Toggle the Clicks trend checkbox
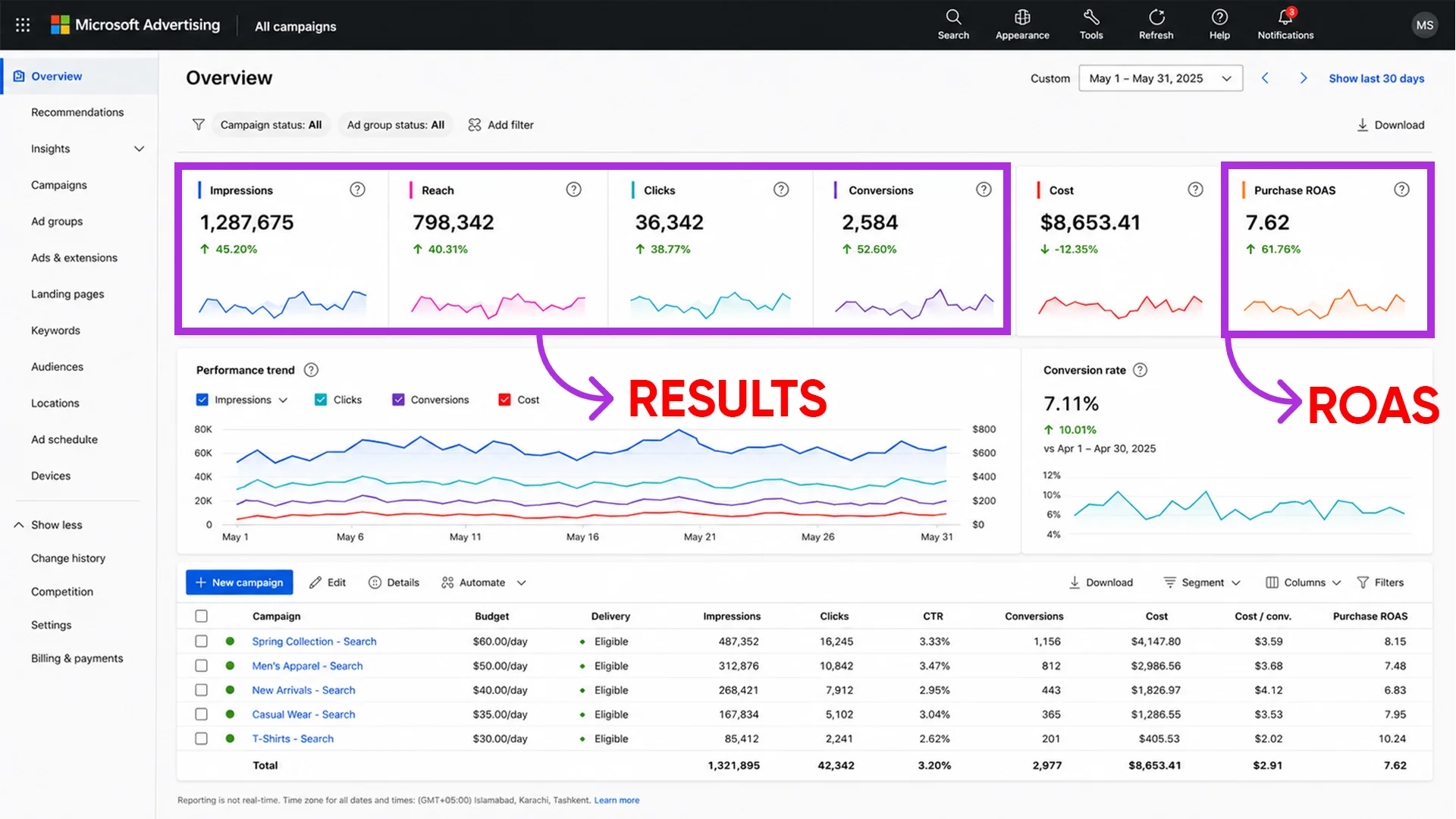1456x819 pixels. click(321, 400)
